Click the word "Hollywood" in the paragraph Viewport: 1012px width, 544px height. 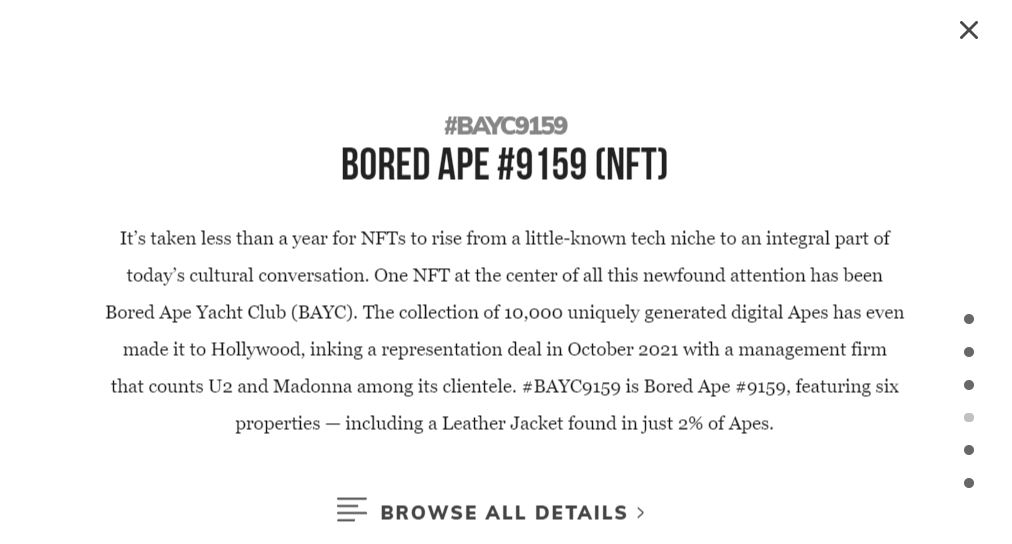pos(255,350)
